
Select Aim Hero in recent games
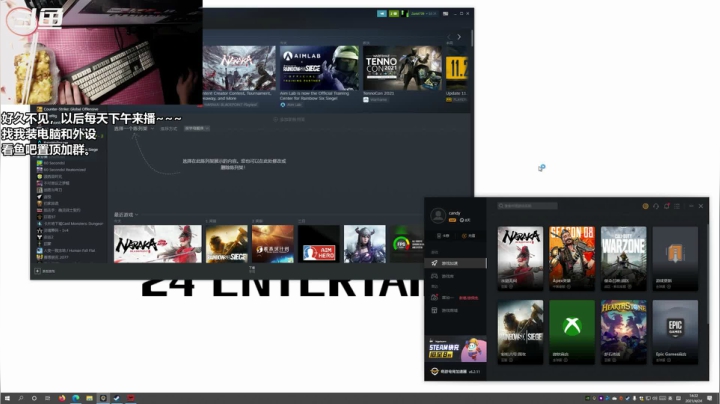pyautogui.click(x=318, y=244)
